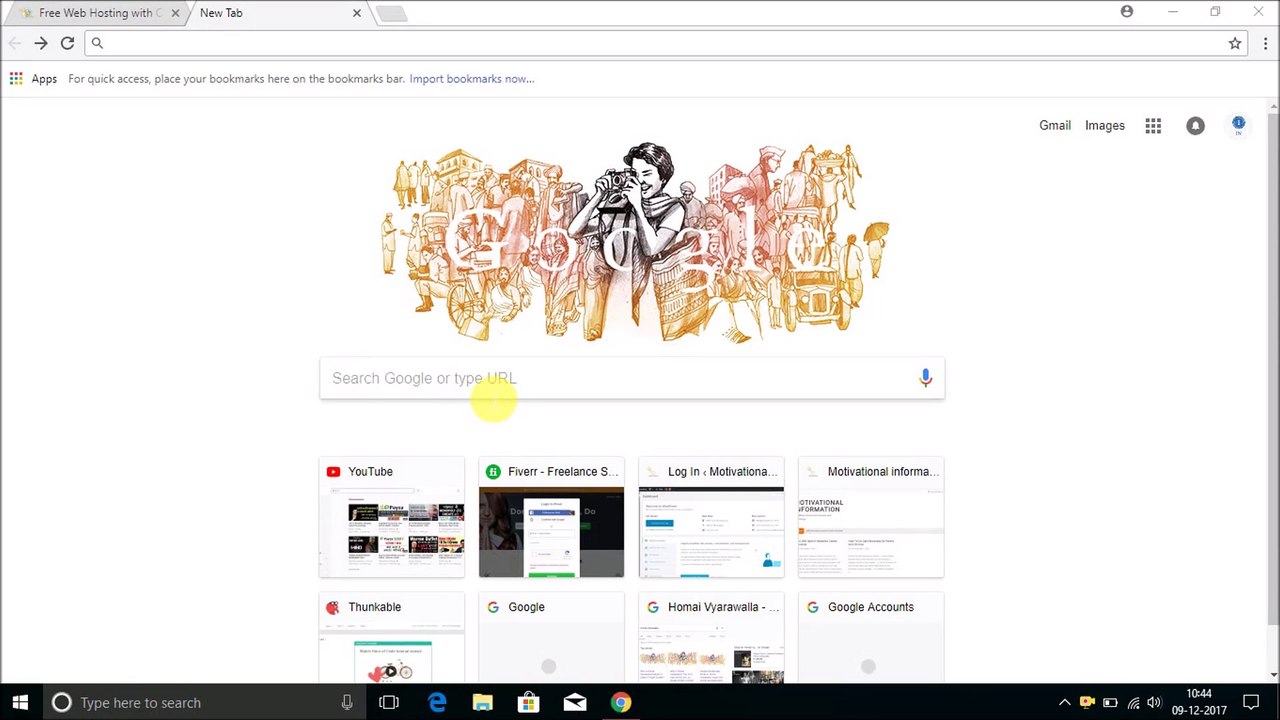
Task: Open the Images link
Action: 1105,125
